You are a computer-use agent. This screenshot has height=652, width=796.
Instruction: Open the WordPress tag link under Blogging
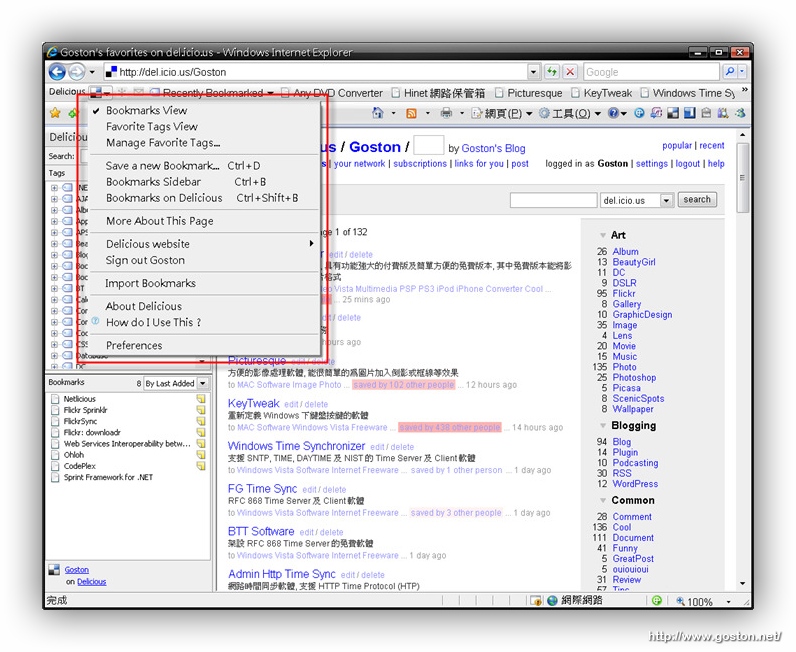(x=635, y=484)
